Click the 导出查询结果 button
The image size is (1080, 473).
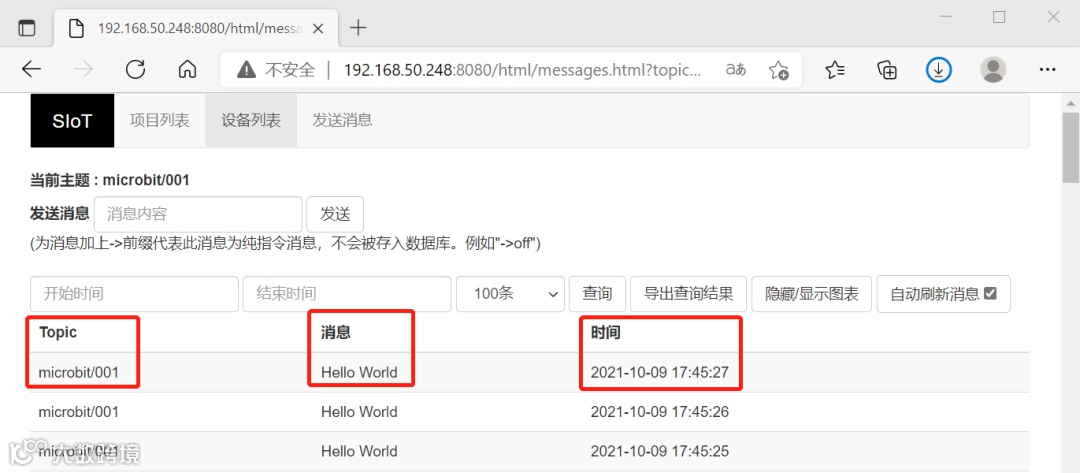pyautogui.click(x=688, y=294)
